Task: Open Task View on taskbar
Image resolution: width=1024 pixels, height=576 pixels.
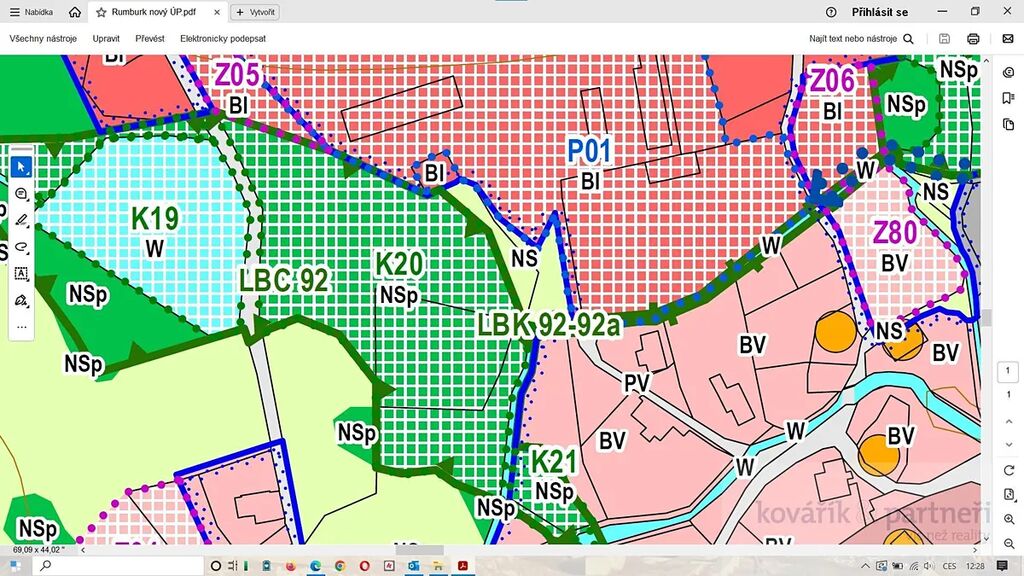Action: tap(233, 566)
